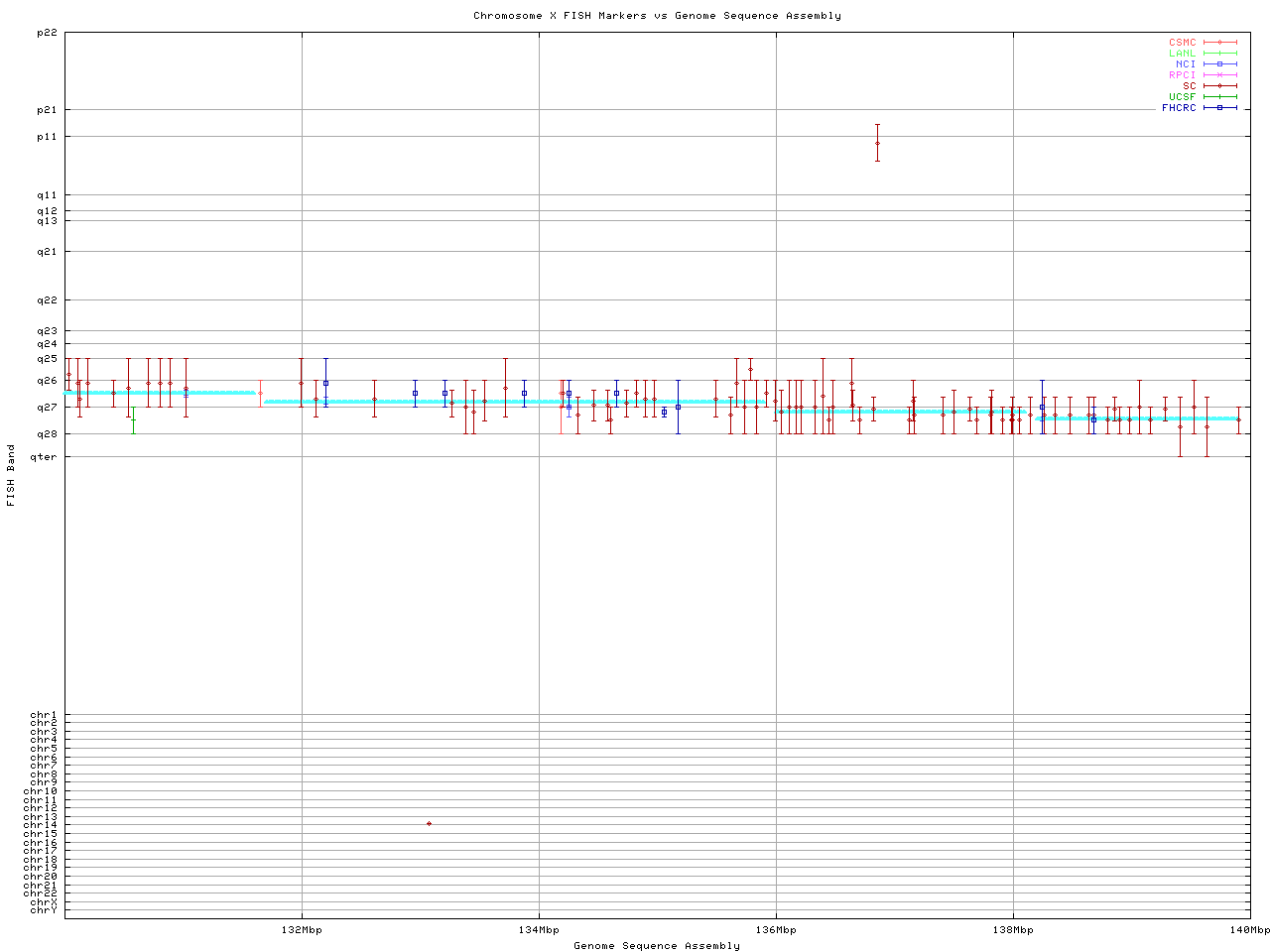This screenshot has width=1270, height=952.
Task: Select the 136Mbp x-axis tick label
Action: coord(776,930)
